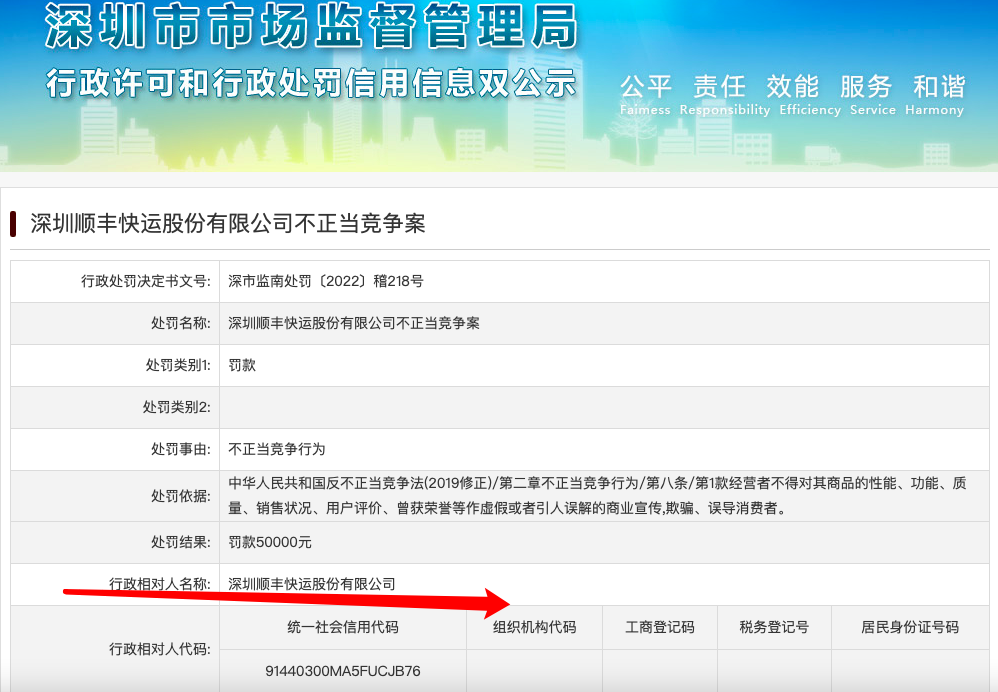Screen dimensions: 998x692
Task: Click the label 处罚名称
Action: point(181,323)
